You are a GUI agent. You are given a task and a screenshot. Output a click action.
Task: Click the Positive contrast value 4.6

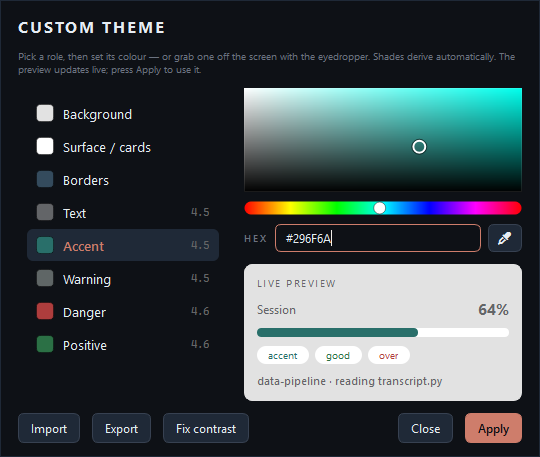[200, 344]
